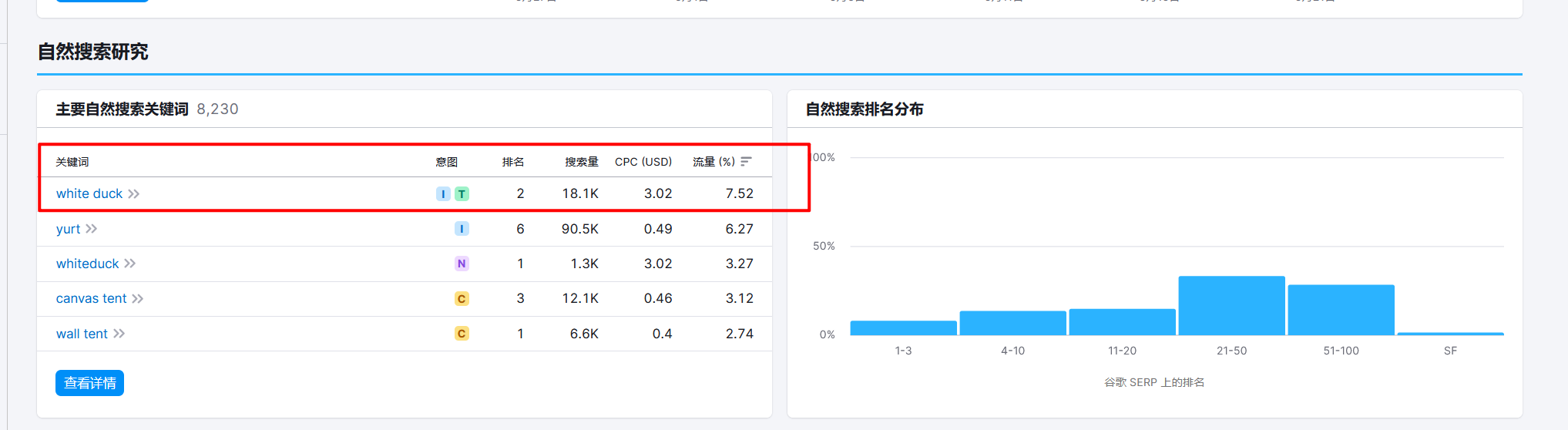Expand the double arrow next to yurt
Screen dimensions: 1568x430
(92, 229)
